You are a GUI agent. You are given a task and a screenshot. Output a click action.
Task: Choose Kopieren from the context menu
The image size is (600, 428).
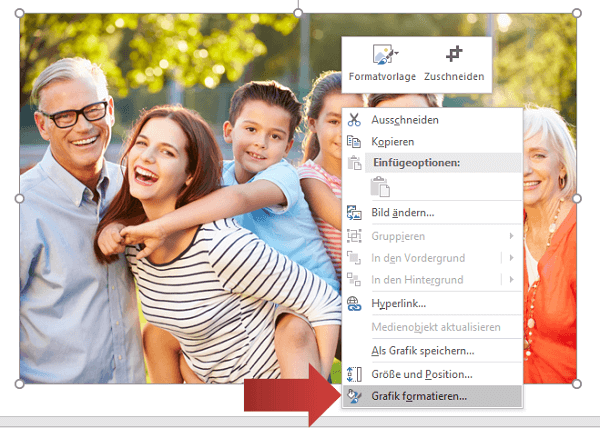coord(432,142)
